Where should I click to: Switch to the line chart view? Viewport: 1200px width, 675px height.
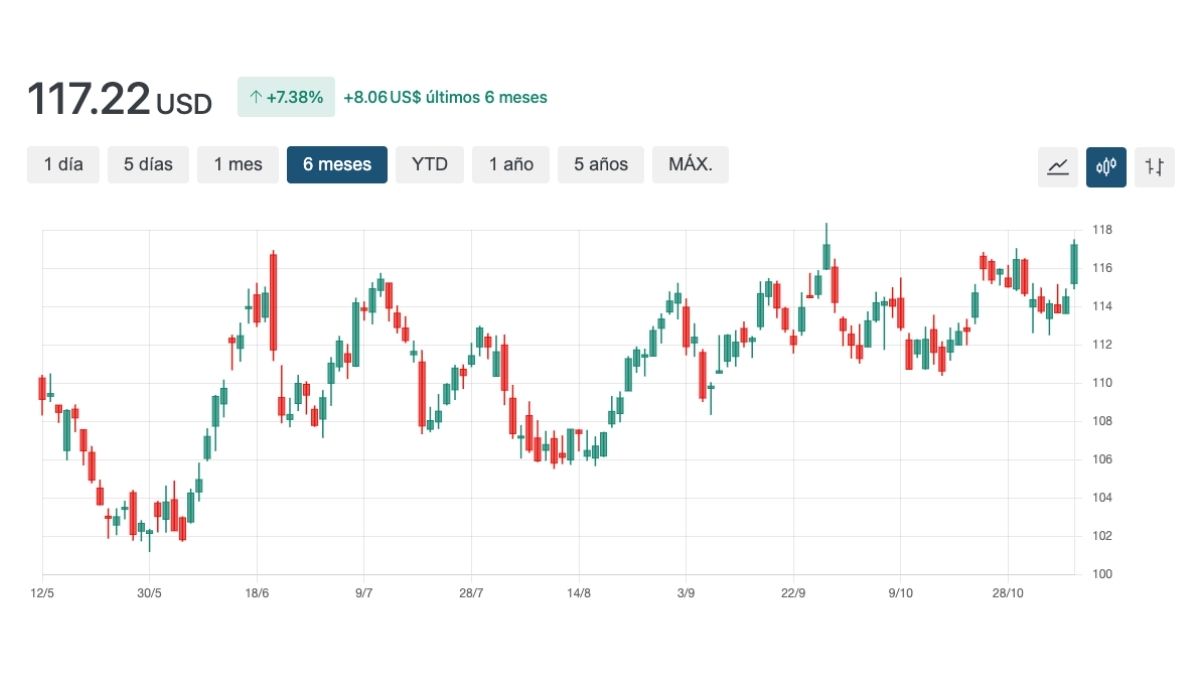[1057, 167]
